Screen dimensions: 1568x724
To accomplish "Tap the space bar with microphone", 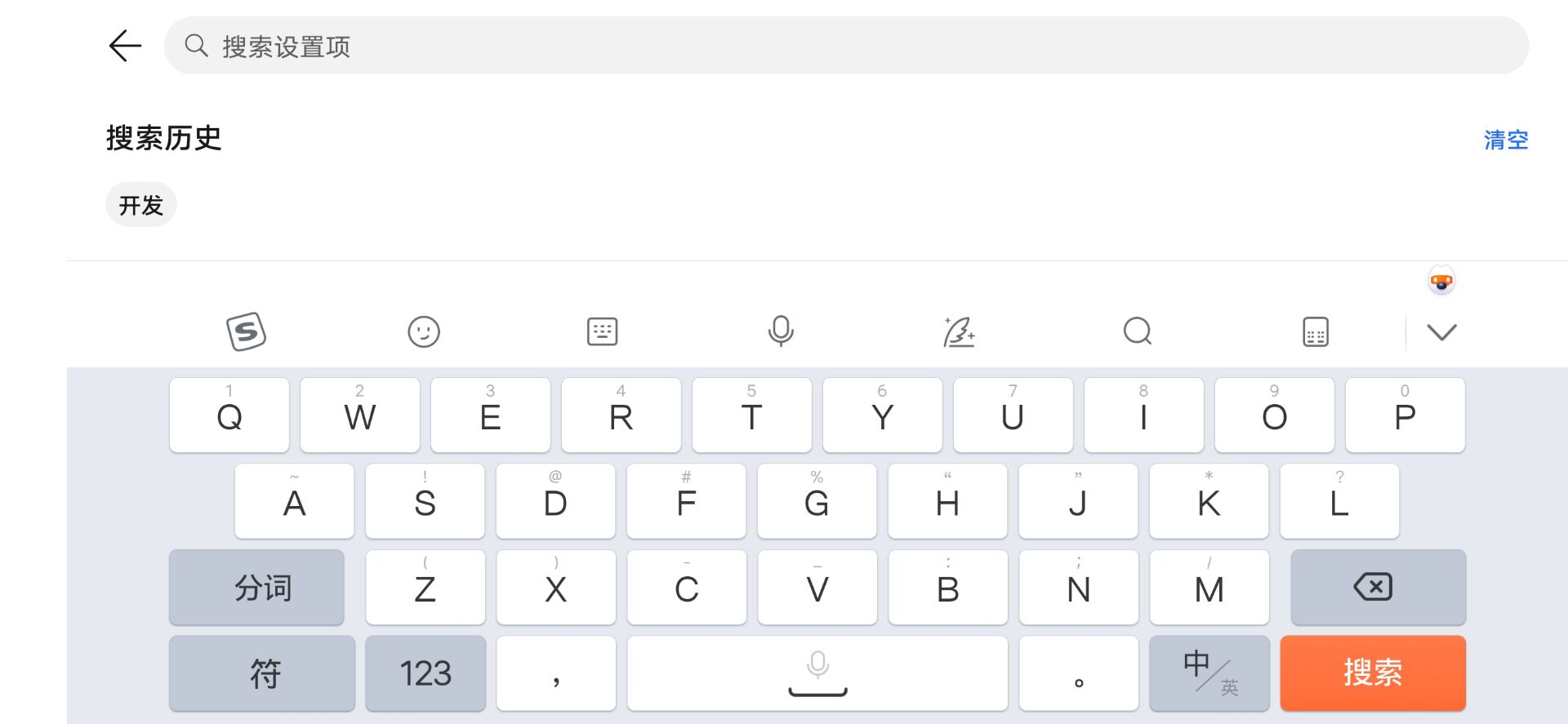I will (x=817, y=673).
